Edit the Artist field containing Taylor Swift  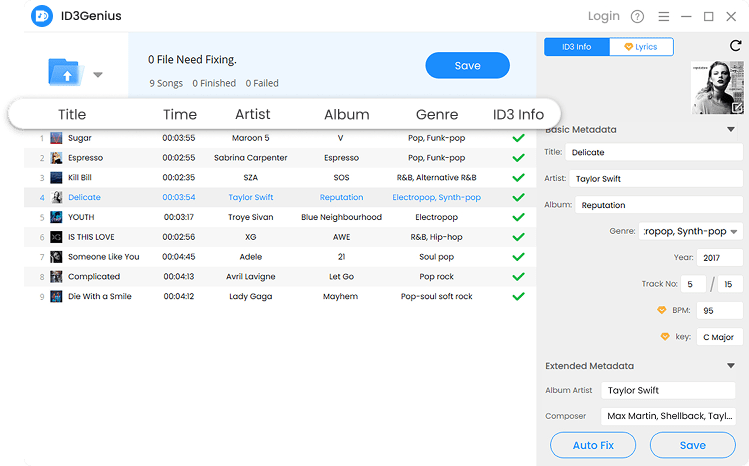coord(656,179)
